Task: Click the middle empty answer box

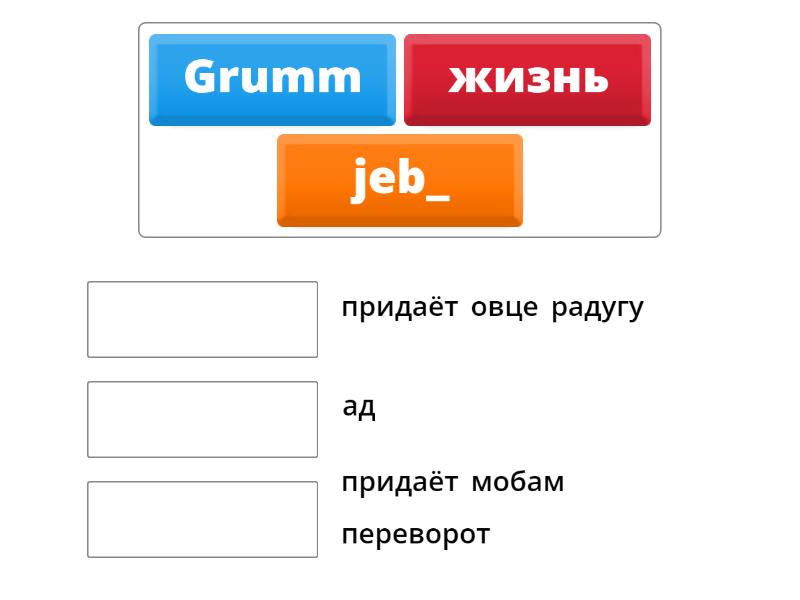Action: [202, 419]
